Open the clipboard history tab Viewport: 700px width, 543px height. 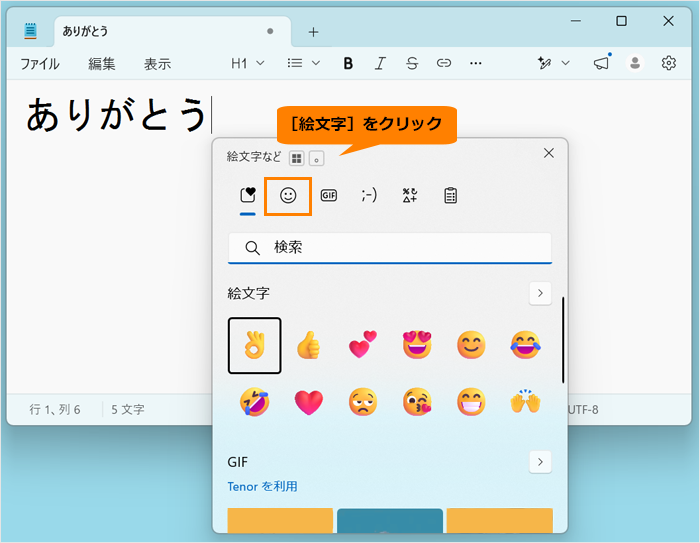(450, 196)
